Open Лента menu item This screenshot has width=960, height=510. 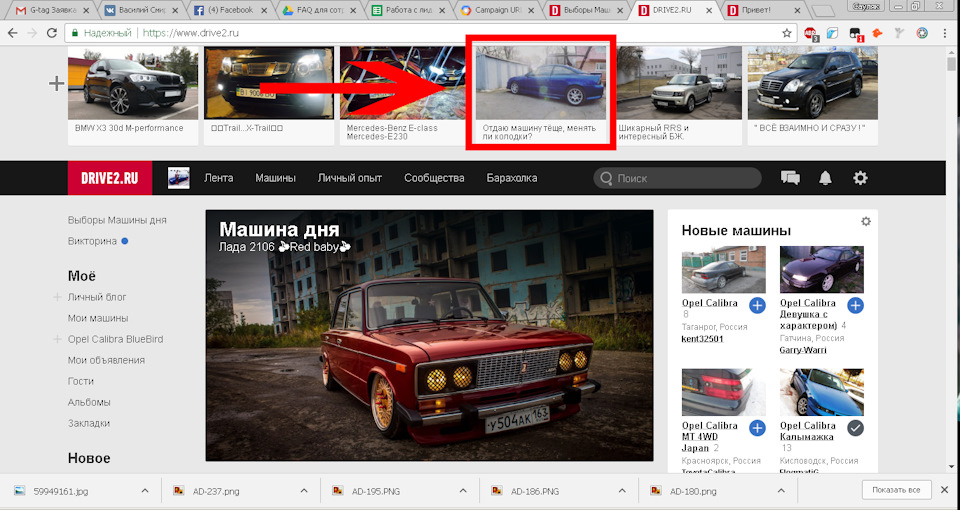click(x=219, y=178)
